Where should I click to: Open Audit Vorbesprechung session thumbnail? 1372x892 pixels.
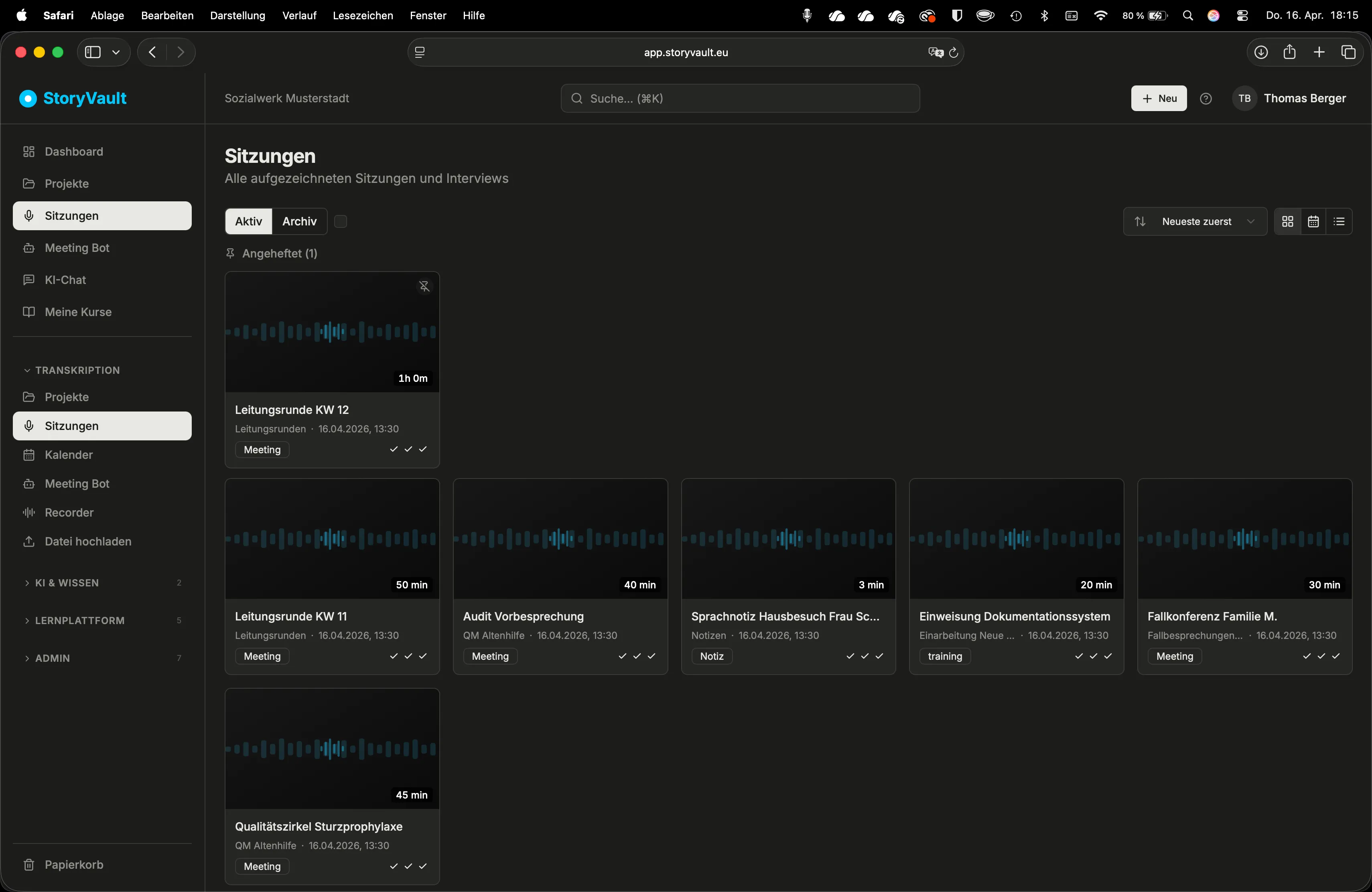point(560,539)
